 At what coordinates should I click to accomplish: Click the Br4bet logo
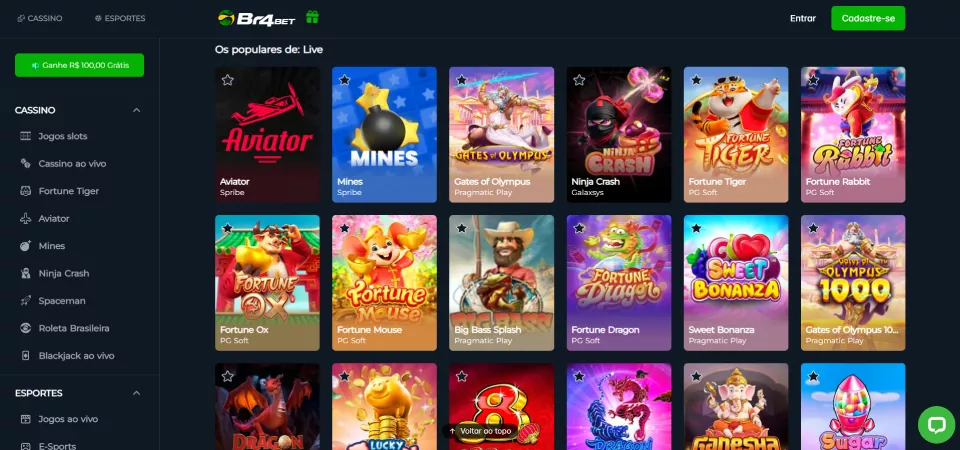tap(257, 18)
